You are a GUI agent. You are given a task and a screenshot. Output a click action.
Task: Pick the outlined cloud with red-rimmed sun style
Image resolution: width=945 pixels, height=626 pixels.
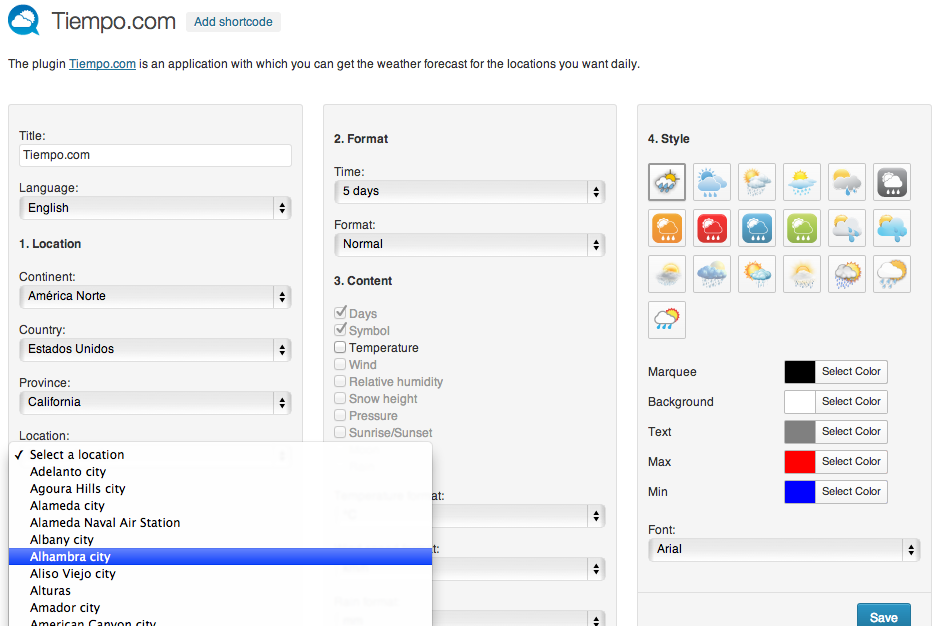(x=667, y=320)
